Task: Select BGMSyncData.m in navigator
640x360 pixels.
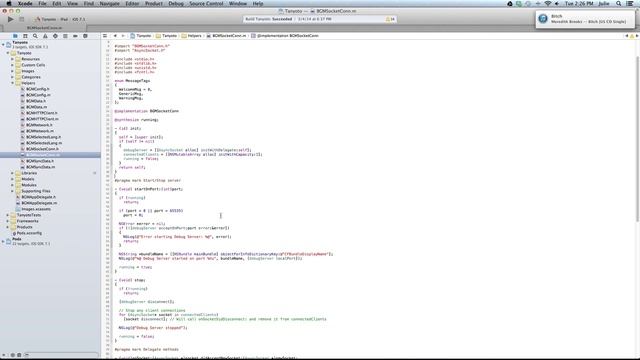Action: [40, 167]
